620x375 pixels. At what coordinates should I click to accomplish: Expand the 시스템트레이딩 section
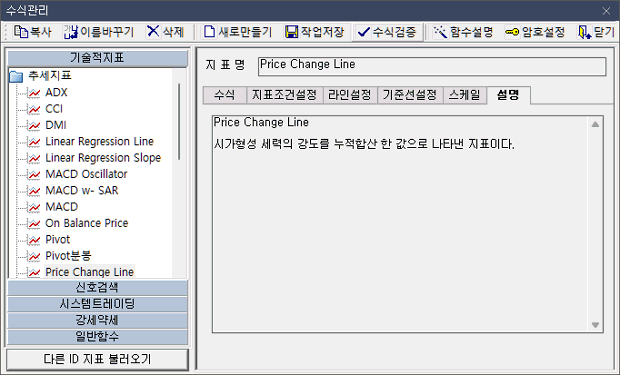pos(97,304)
